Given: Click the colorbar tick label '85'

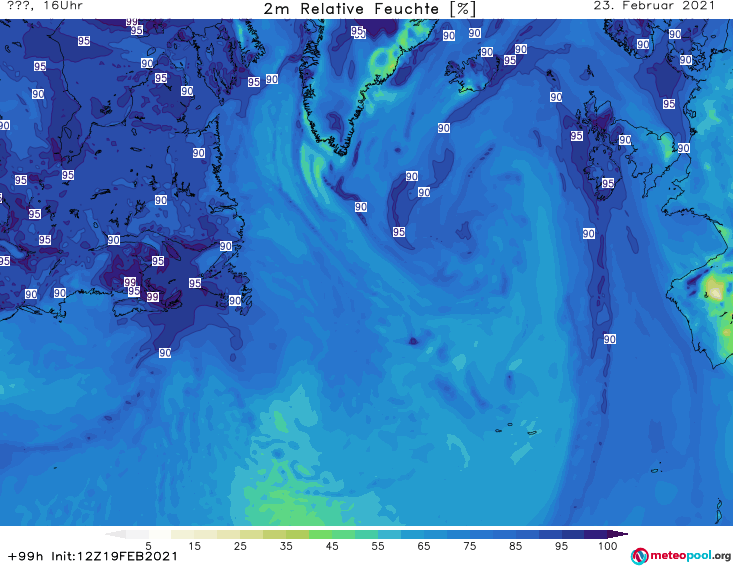Looking at the screenshot, I should (515, 546).
